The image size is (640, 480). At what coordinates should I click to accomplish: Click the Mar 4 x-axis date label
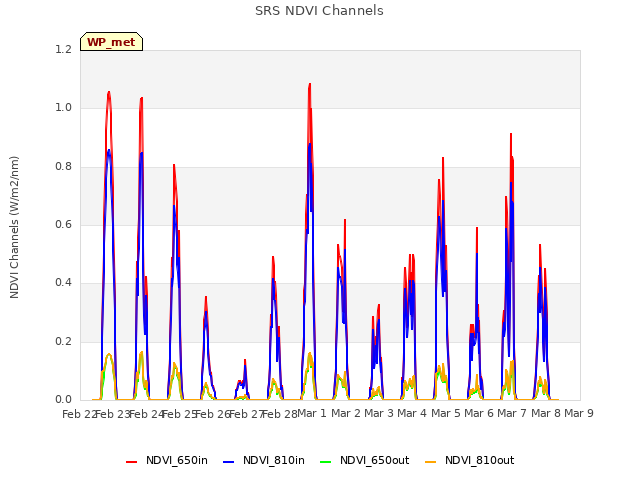412,413
